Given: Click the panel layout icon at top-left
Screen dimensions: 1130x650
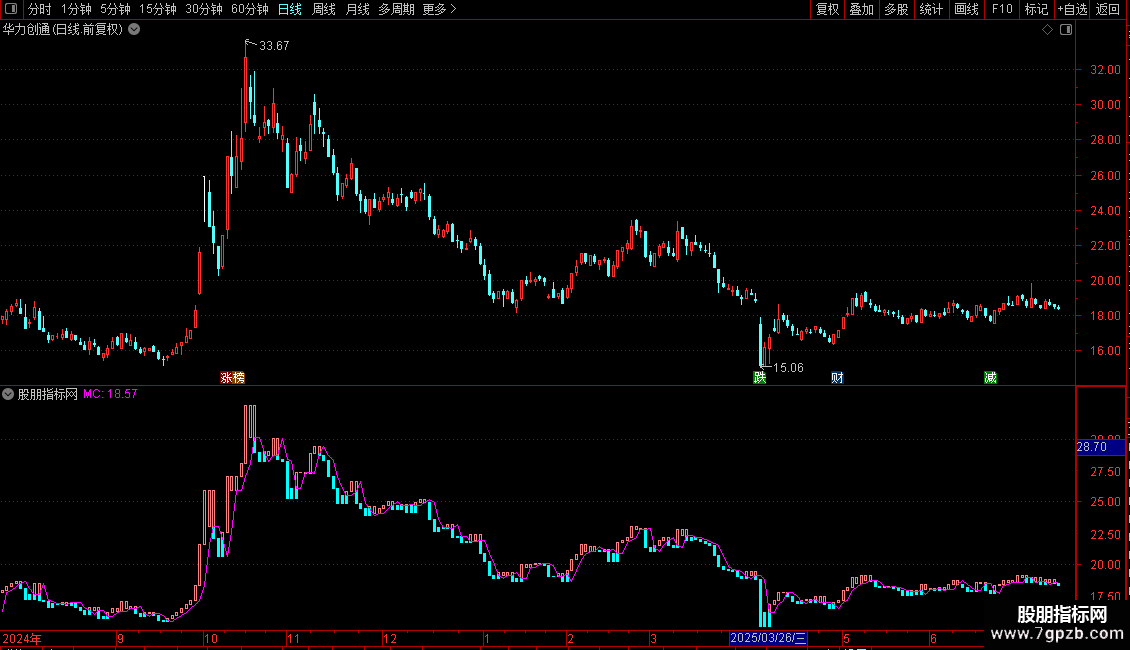Looking at the screenshot, I should pyautogui.click(x=11, y=9).
